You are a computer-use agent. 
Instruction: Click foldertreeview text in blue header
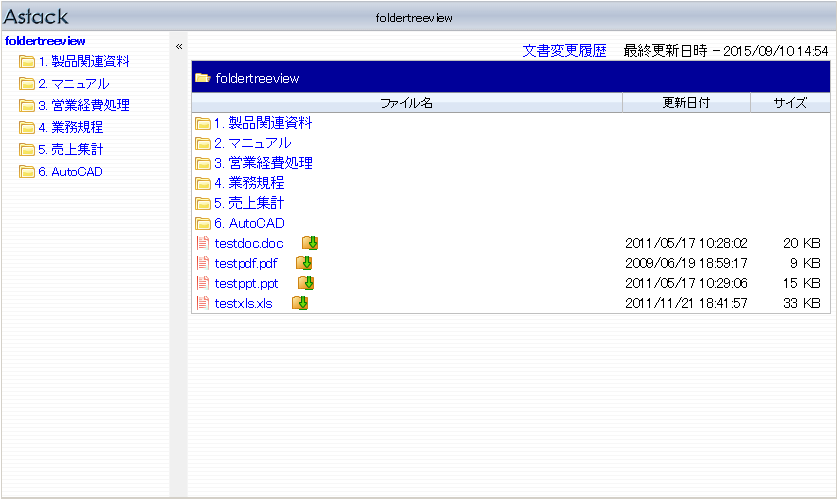click(257, 79)
